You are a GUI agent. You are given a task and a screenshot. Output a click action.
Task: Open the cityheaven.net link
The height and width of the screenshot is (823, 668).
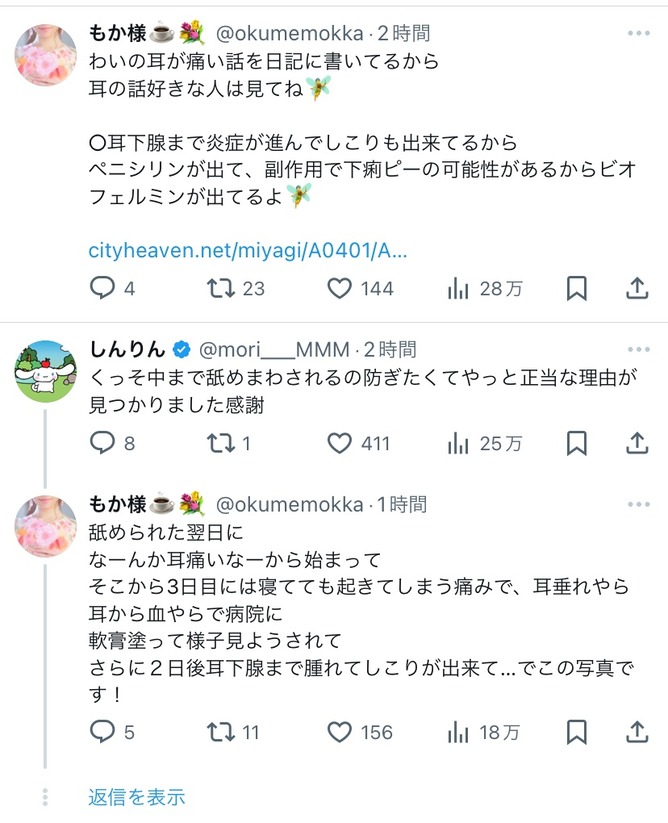(x=247, y=249)
